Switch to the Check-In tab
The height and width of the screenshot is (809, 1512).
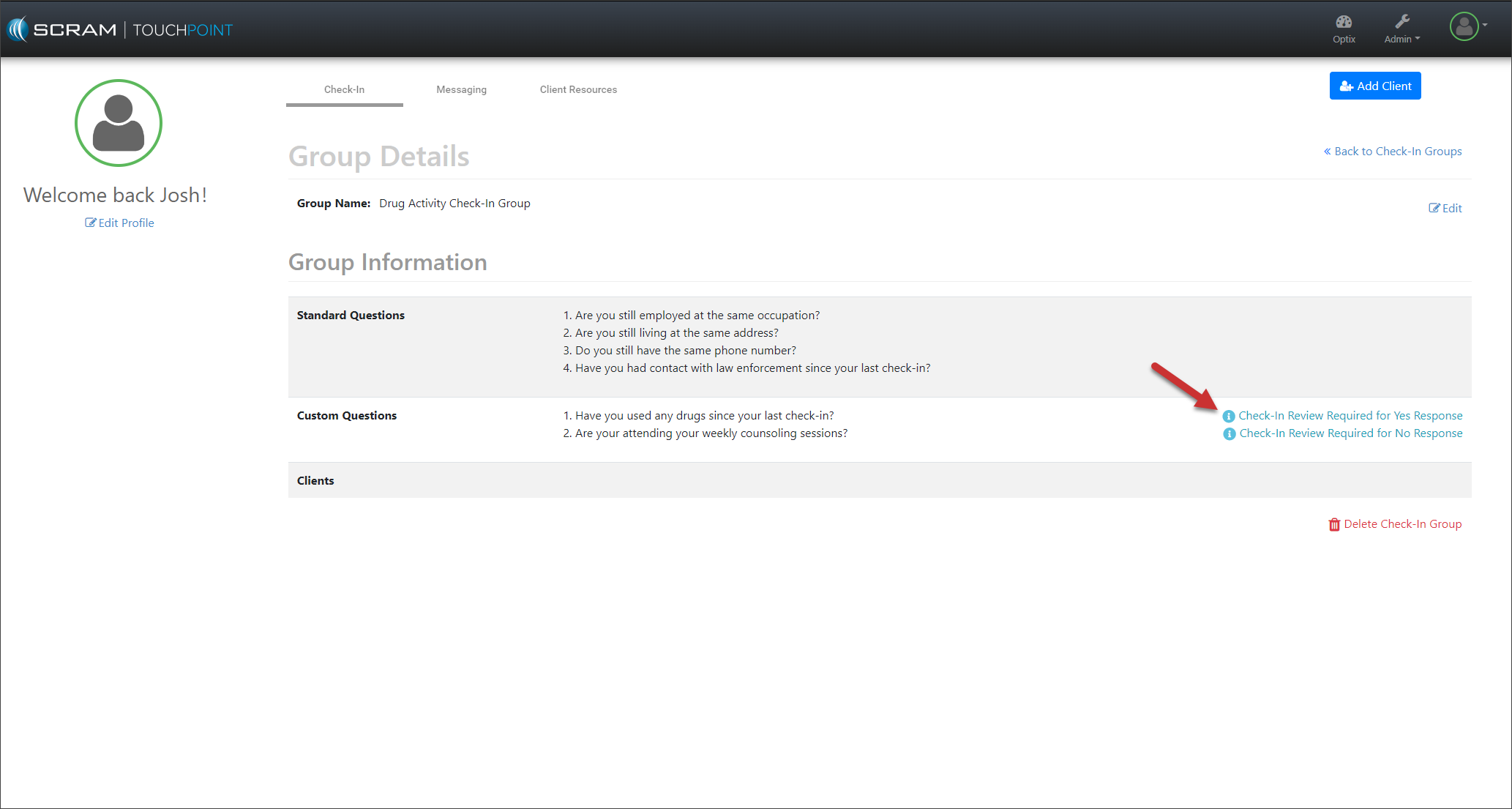(x=344, y=89)
